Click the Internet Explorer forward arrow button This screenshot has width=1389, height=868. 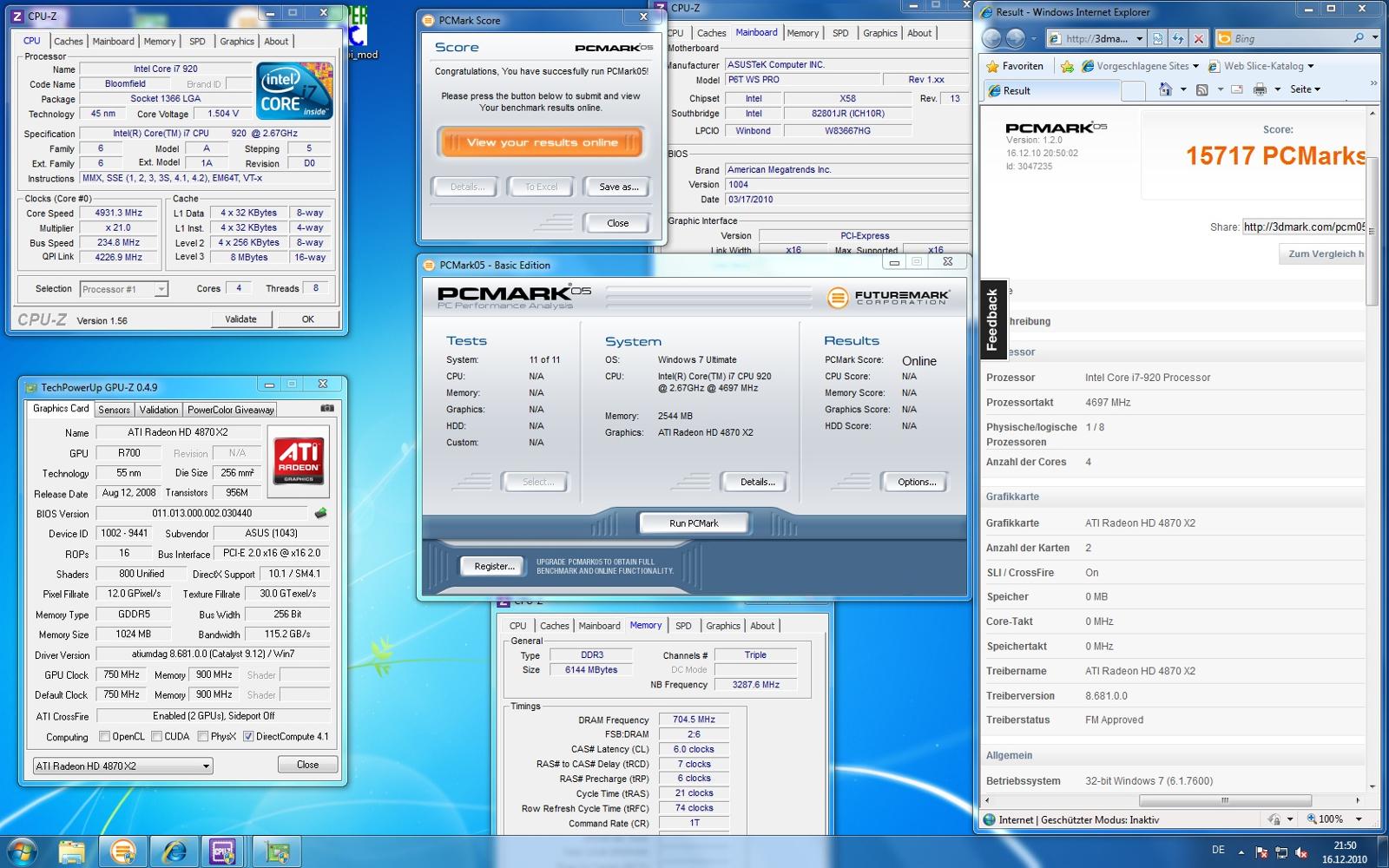coord(1015,38)
